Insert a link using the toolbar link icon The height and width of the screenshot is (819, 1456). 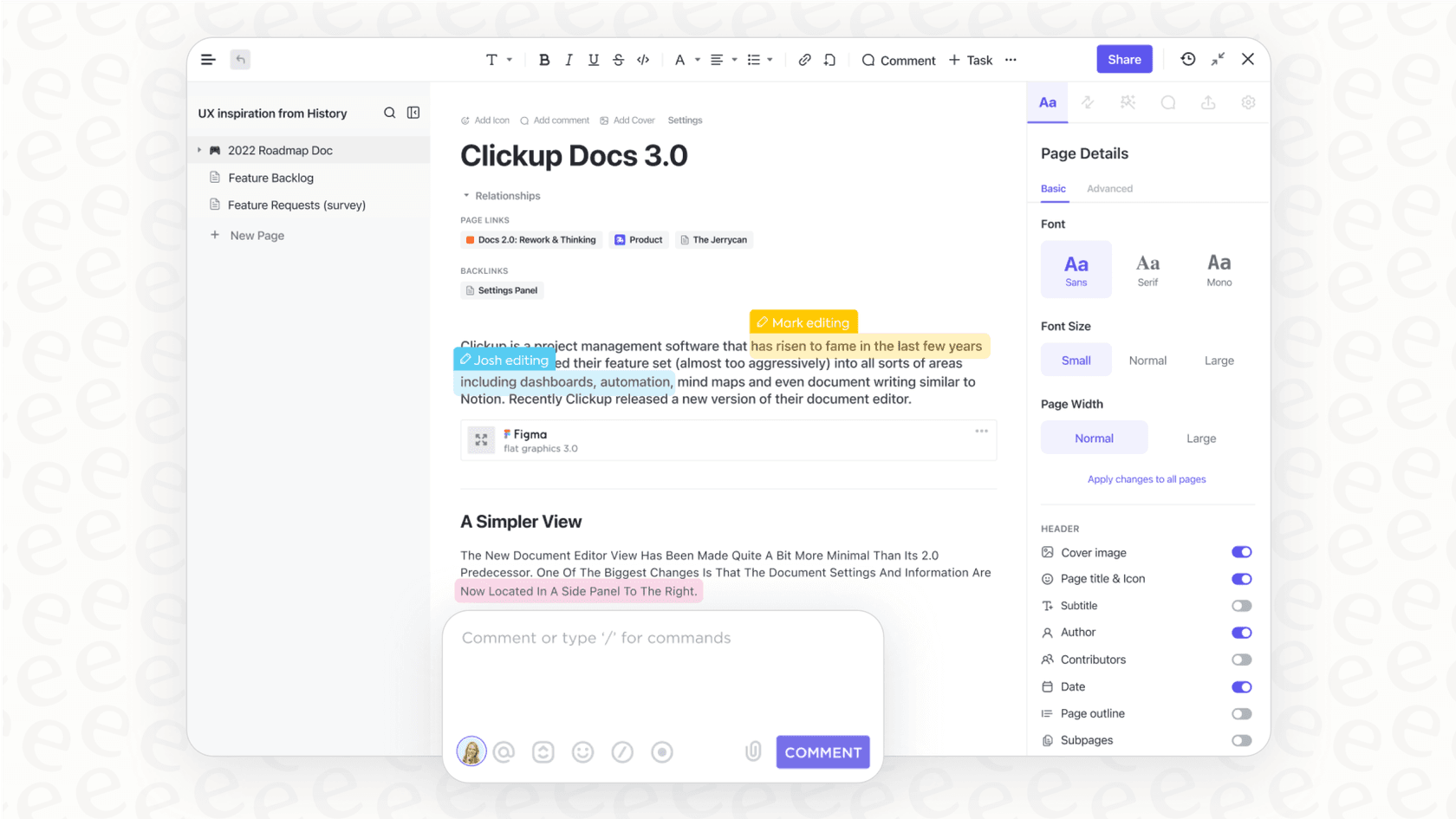click(804, 60)
